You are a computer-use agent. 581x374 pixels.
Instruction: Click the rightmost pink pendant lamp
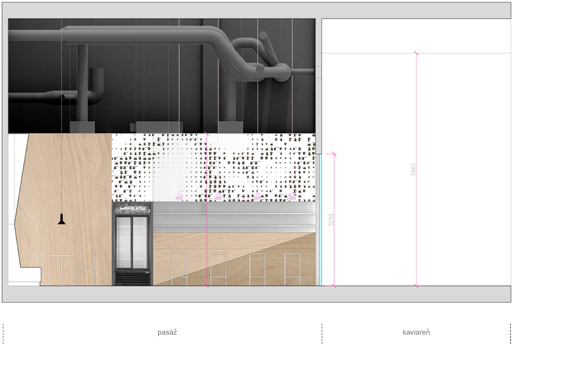(x=292, y=196)
